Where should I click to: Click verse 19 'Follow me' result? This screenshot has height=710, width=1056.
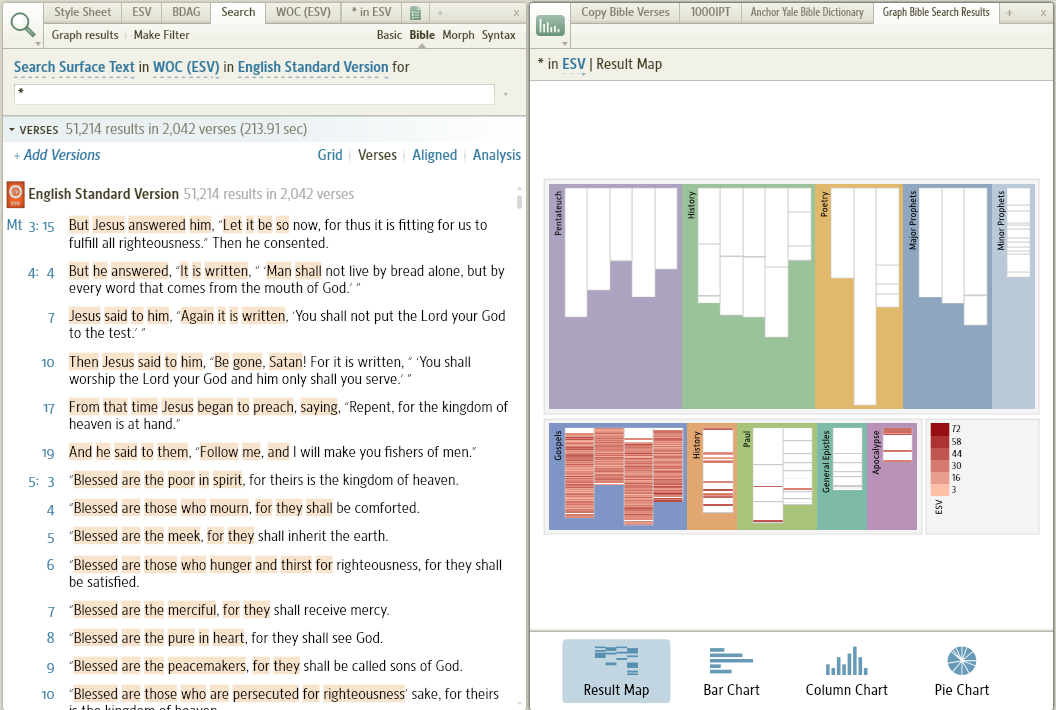coord(272,452)
